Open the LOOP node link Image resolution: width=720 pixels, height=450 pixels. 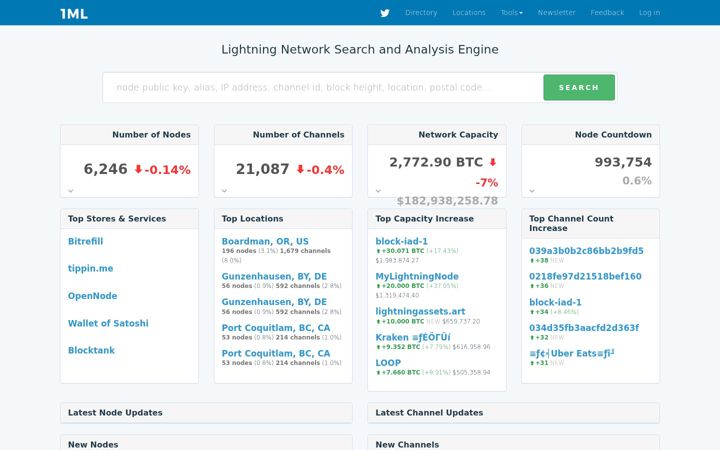[x=388, y=362]
